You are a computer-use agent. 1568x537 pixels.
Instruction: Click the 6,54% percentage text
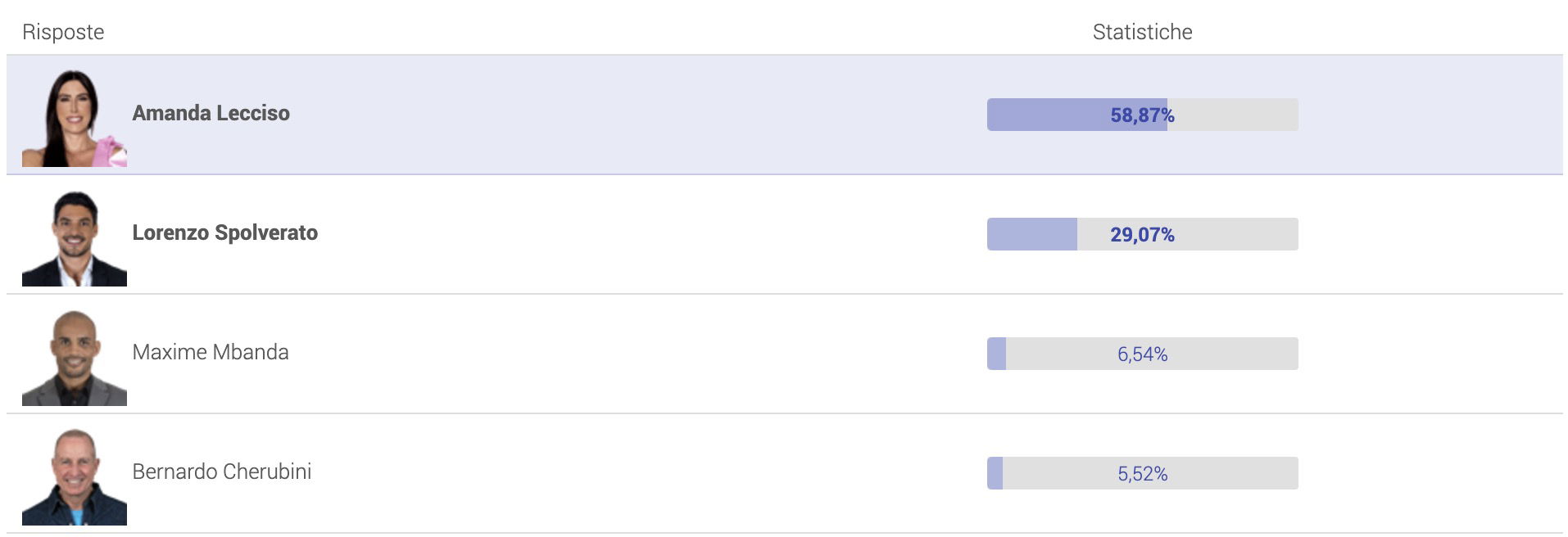pos(1143,354)
